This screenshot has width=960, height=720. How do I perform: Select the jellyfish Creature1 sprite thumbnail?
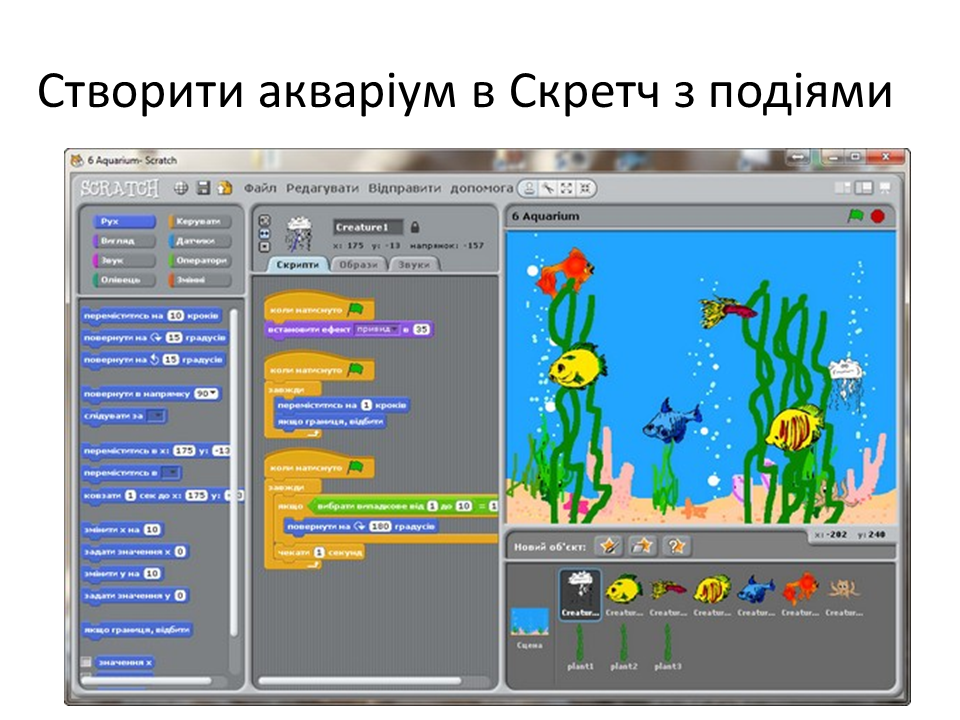click(580, 594)
